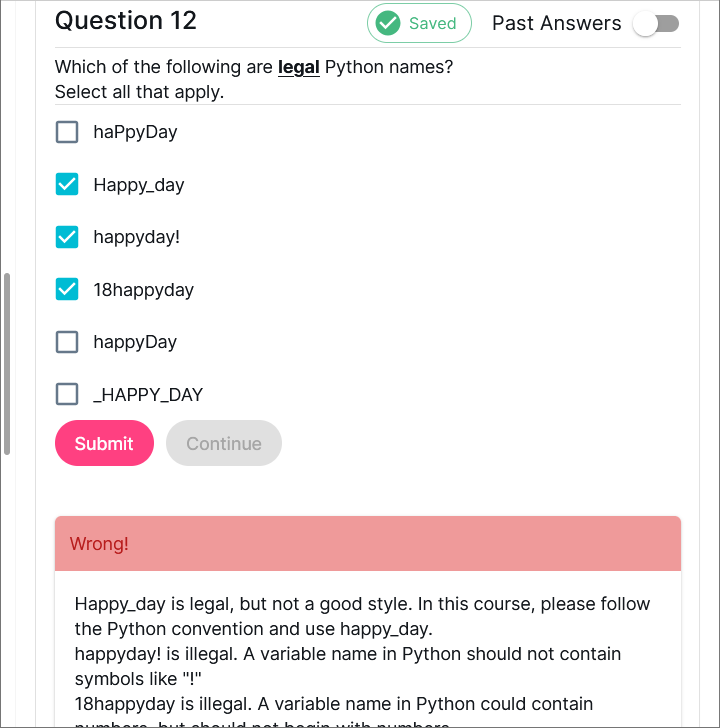This screenshot has width=720, height=728.
Task: Toggle the Past Answers switch
Action: tap(657, 24)
